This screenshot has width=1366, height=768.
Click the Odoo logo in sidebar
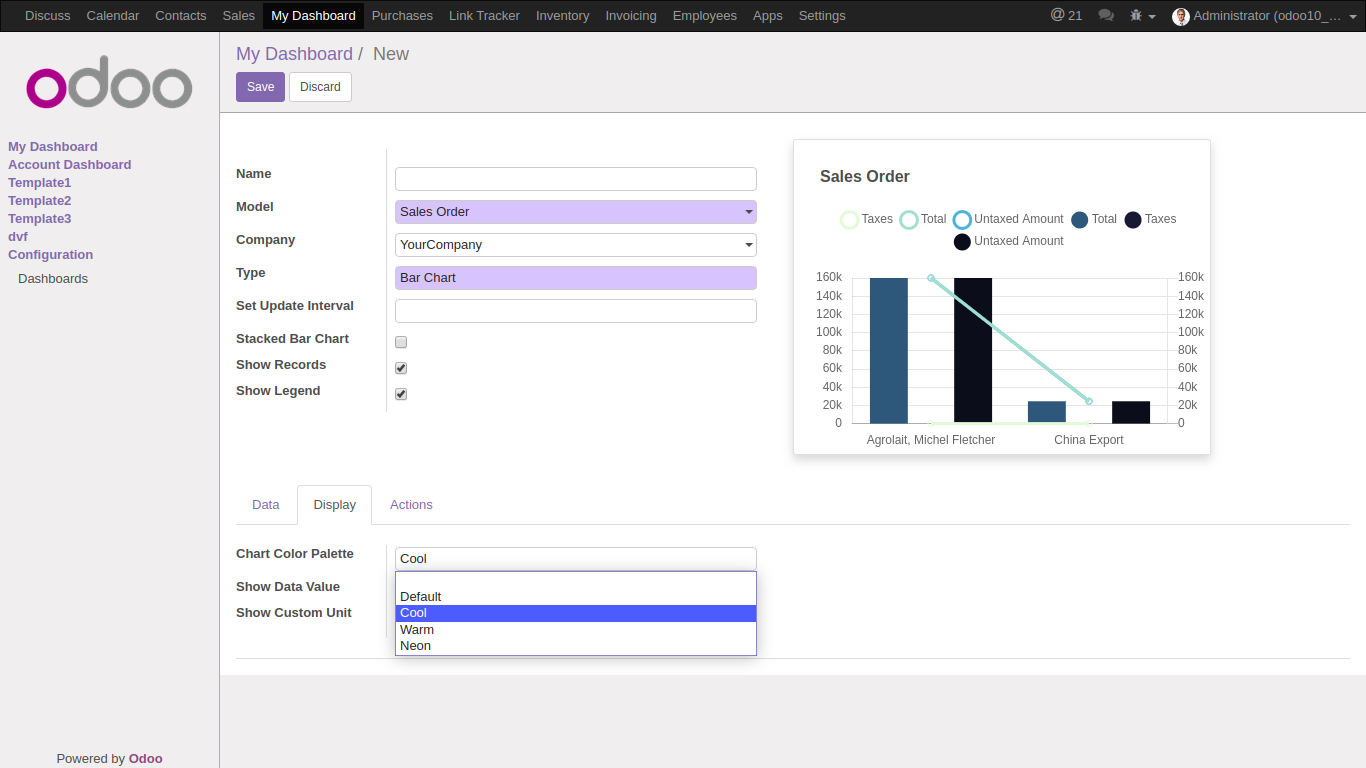pos(109,87)
